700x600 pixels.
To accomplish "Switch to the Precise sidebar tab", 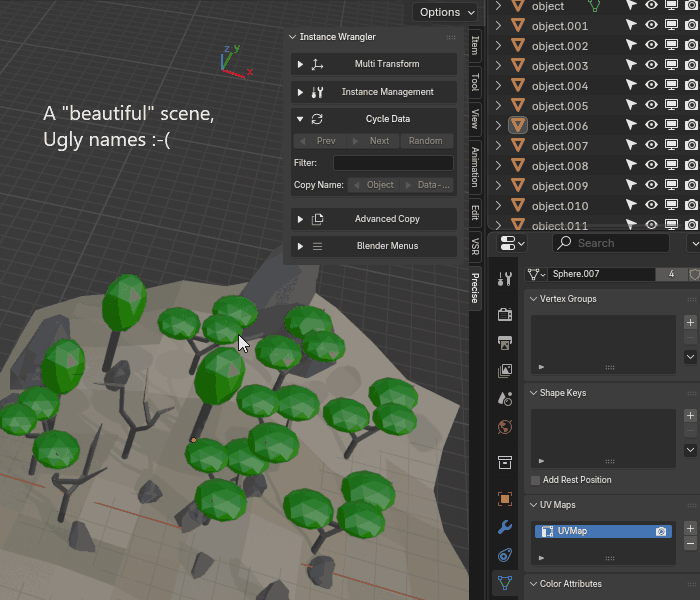I will (x=475, y=288).
